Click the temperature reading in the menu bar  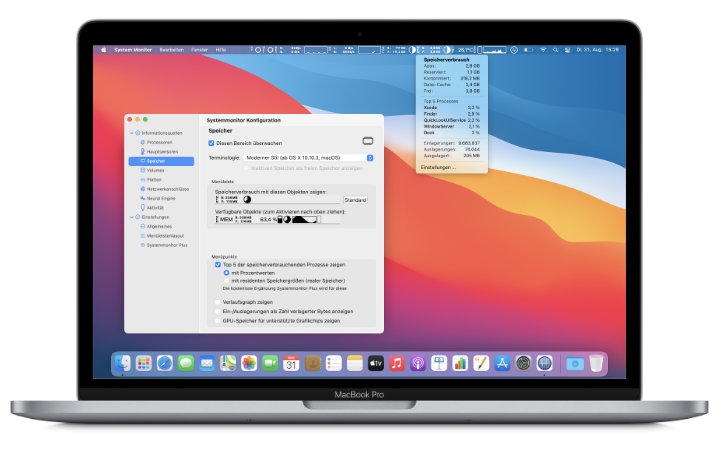coord(466,50)
